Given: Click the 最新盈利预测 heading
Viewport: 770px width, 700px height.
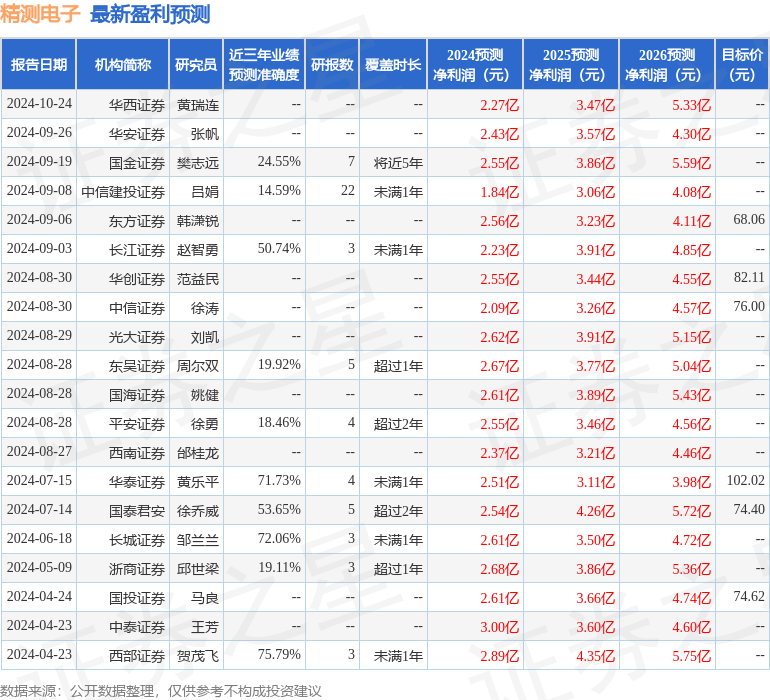Looking at the screenshot, I should (150, 14).
